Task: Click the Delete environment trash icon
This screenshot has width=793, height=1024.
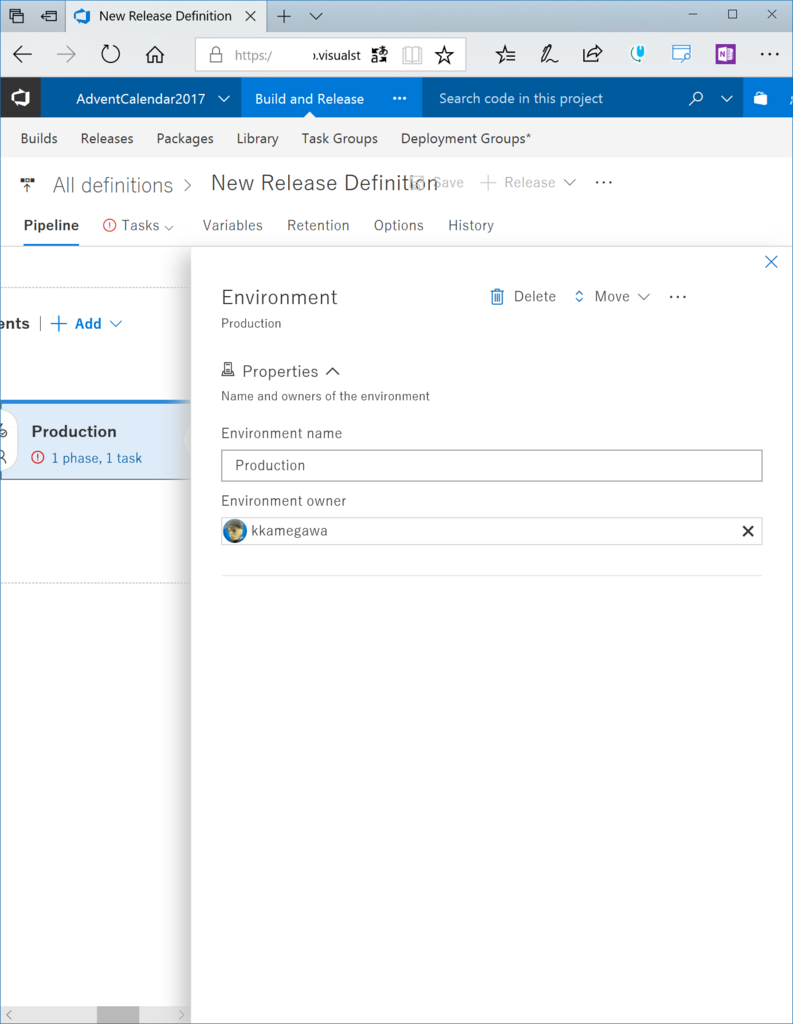Action: point(497,296)
